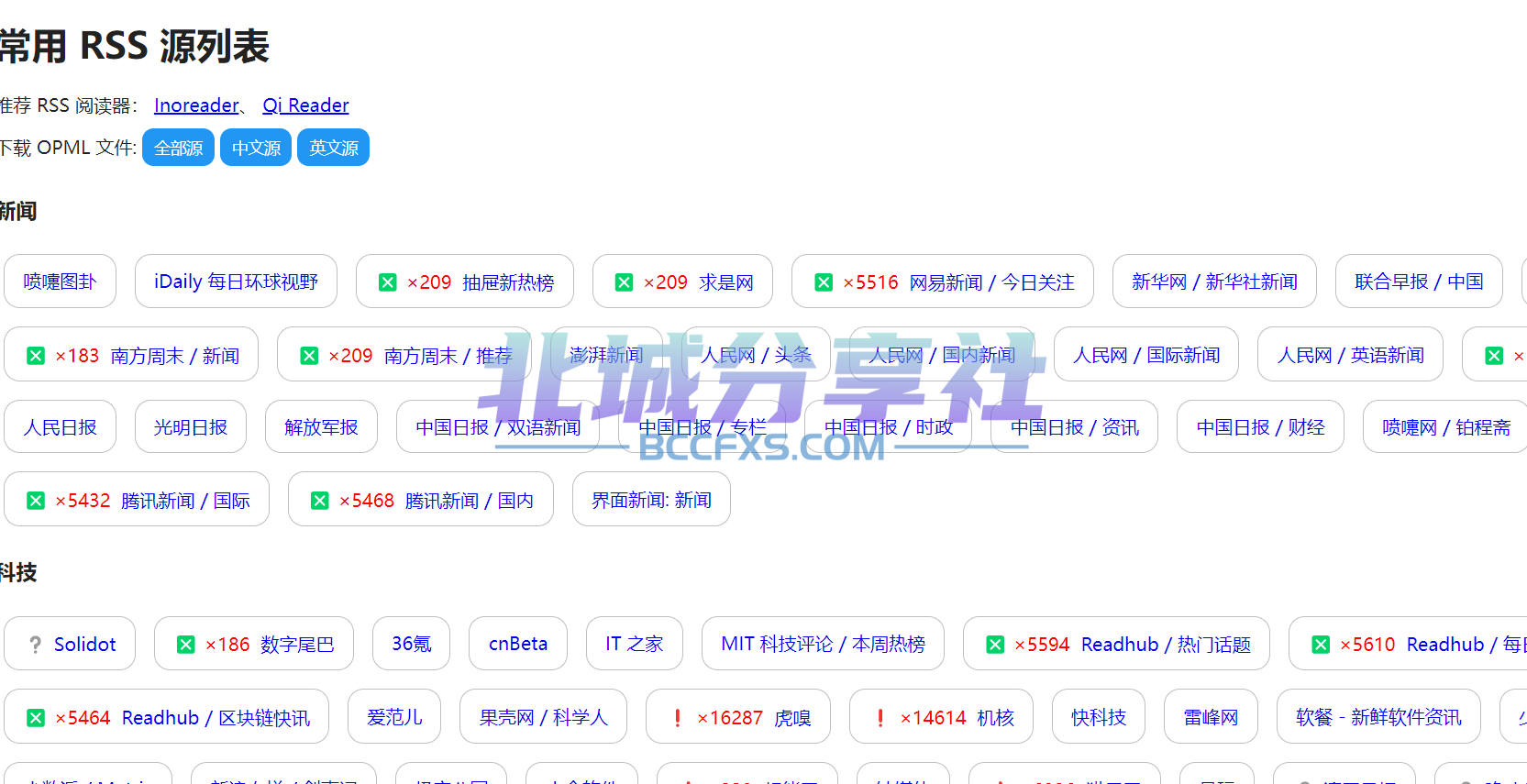Download the 中文源 OPML file
Viewport: 1527px width, 784px height.
point(256,148)
